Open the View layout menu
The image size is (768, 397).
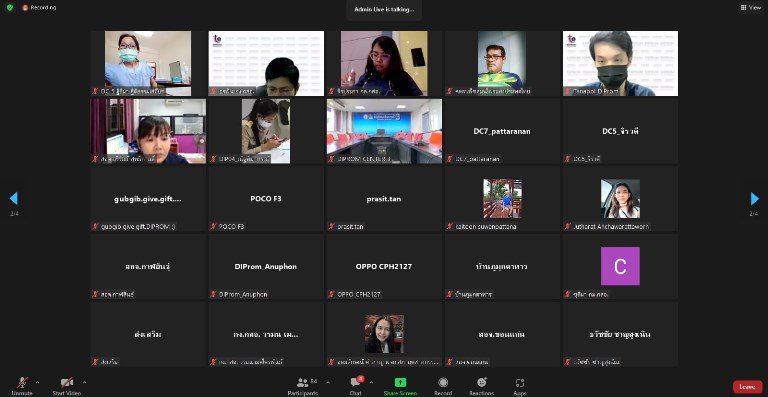(751, 7)
